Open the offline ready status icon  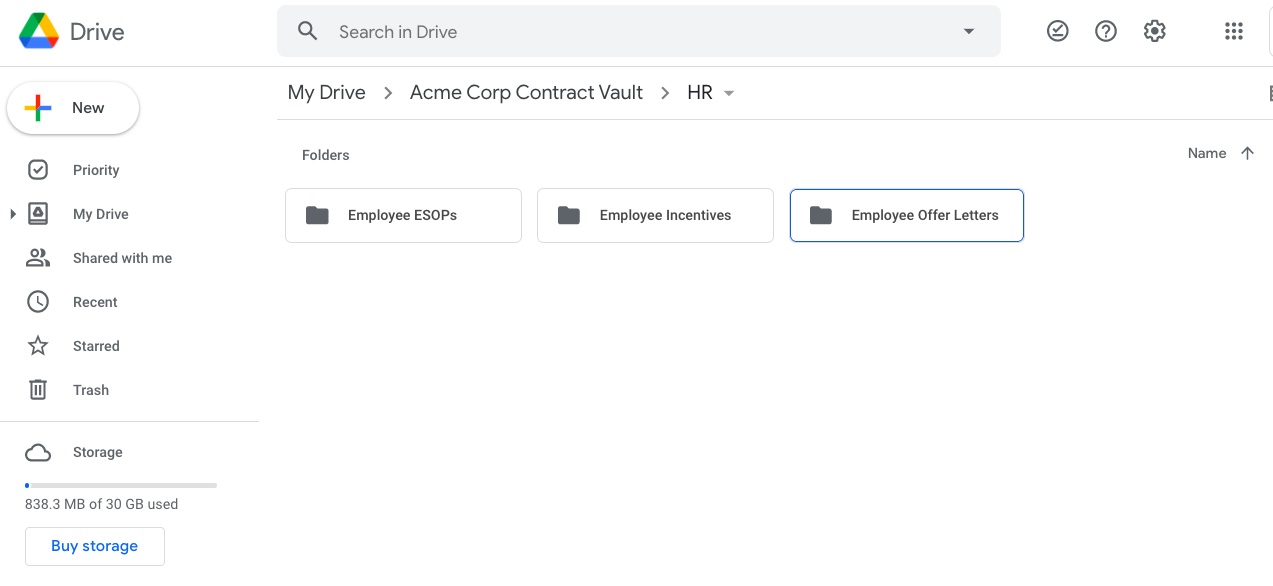1057,31
